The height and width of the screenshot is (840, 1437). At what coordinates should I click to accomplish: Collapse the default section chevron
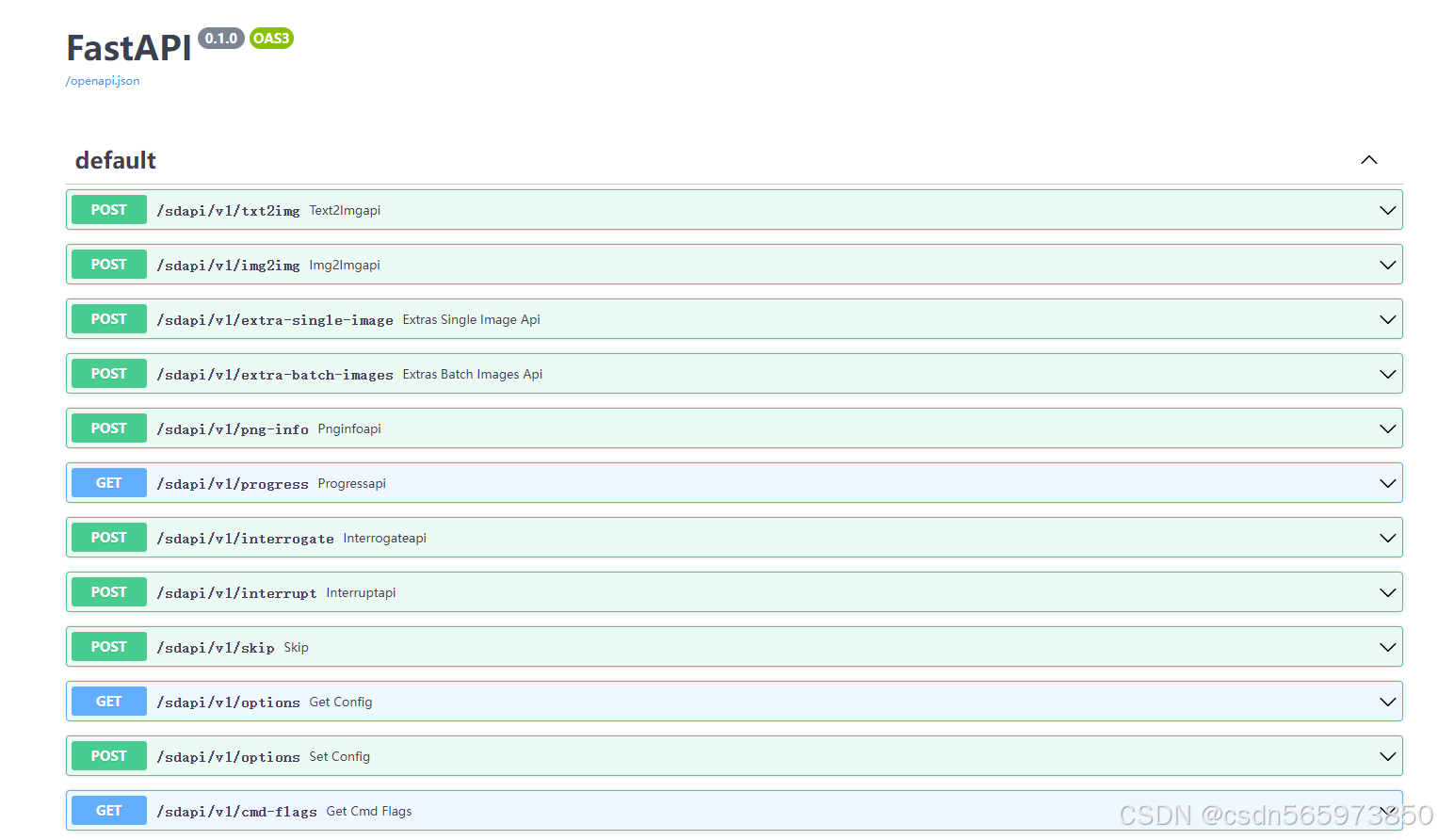[x=1369, y=160]
